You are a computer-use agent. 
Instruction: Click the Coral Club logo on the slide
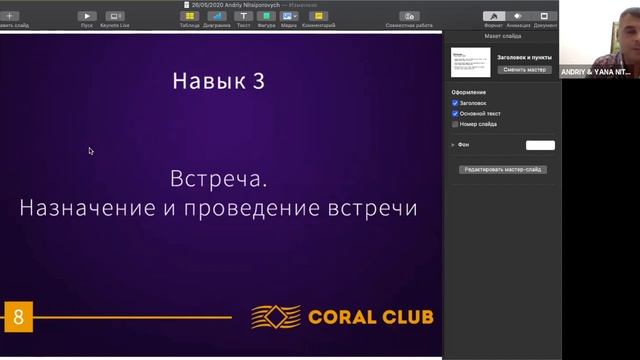tap(342, 317)
